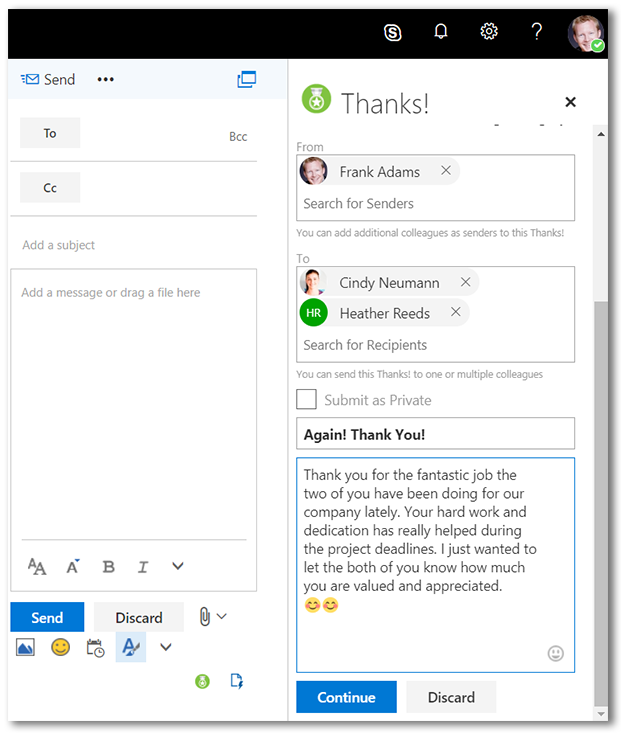Viewport: 621px width, 736px height.
Task: Edit the Again! Thank You! title field
Action: click(435, 434)
